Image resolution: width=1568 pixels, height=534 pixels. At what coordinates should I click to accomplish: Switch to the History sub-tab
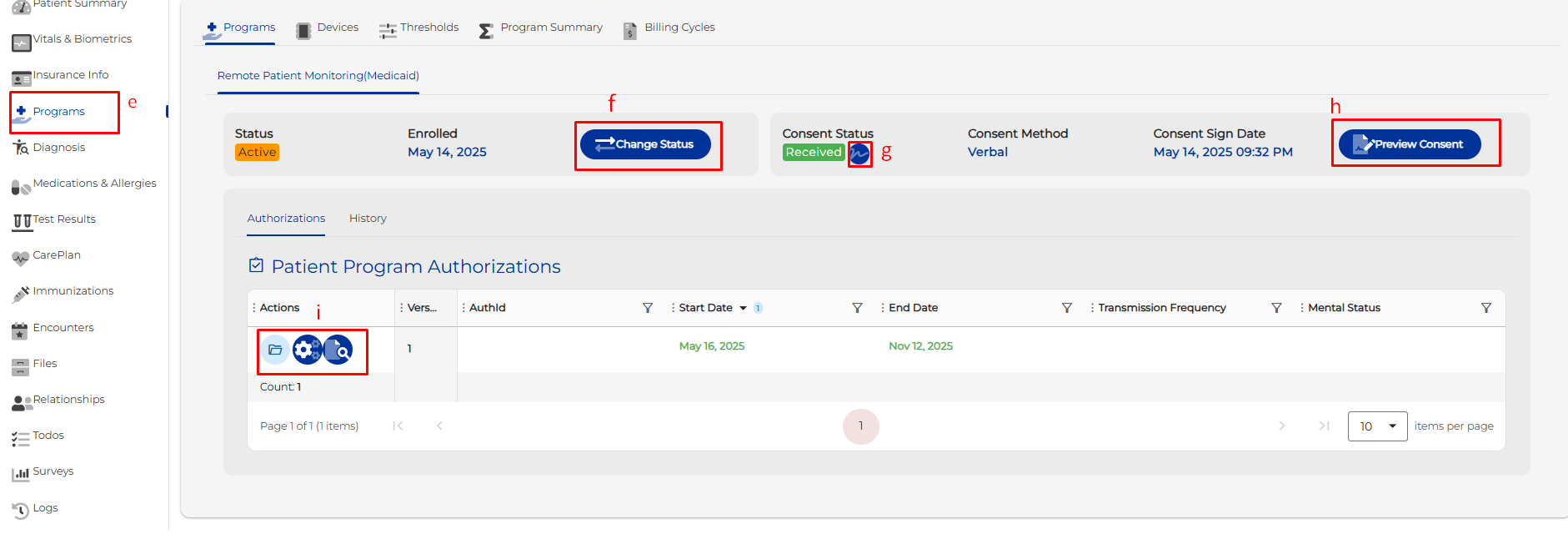368,219
